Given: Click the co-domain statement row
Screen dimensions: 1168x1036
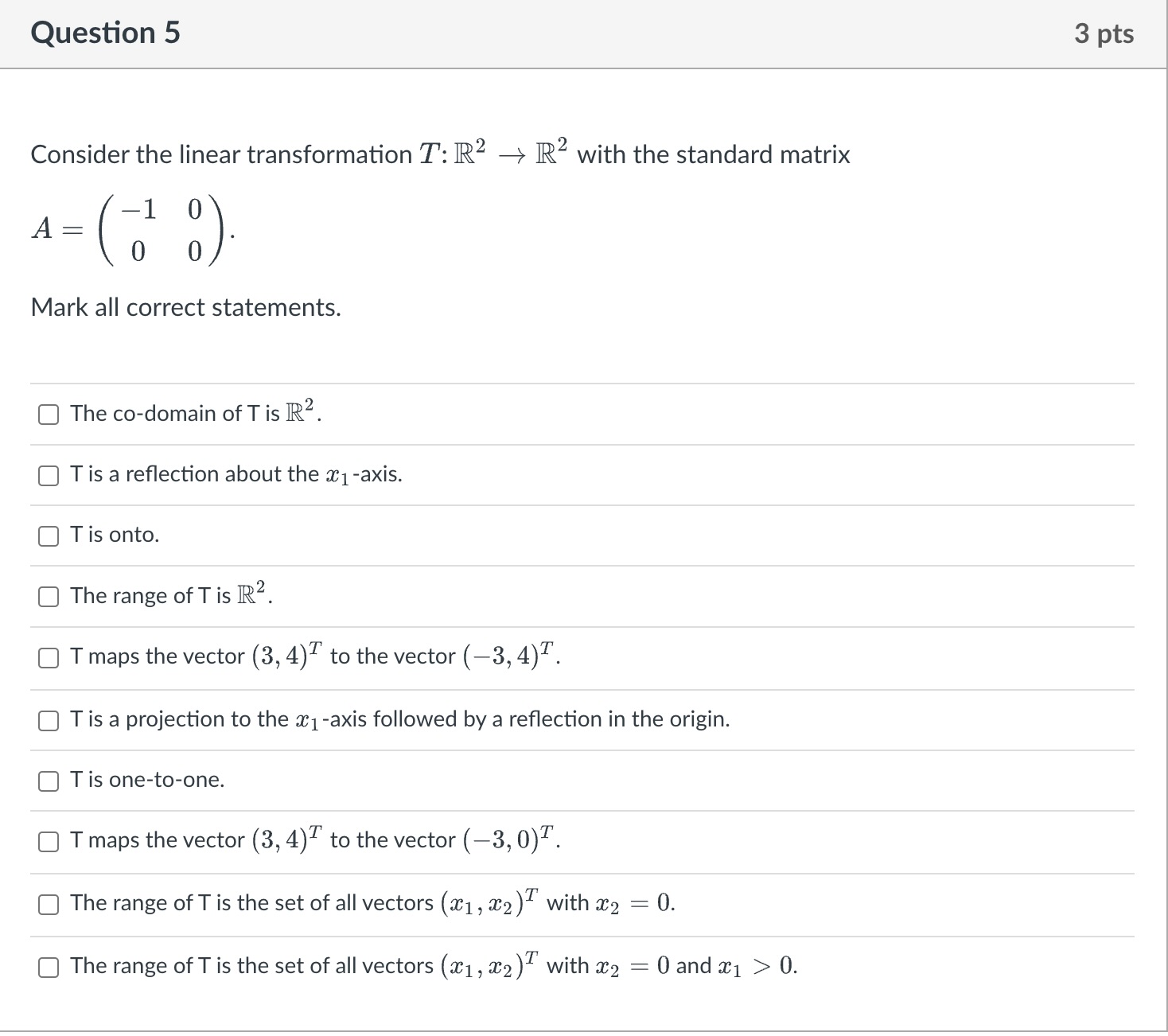Looking at the screenshot, I should 194,413.
